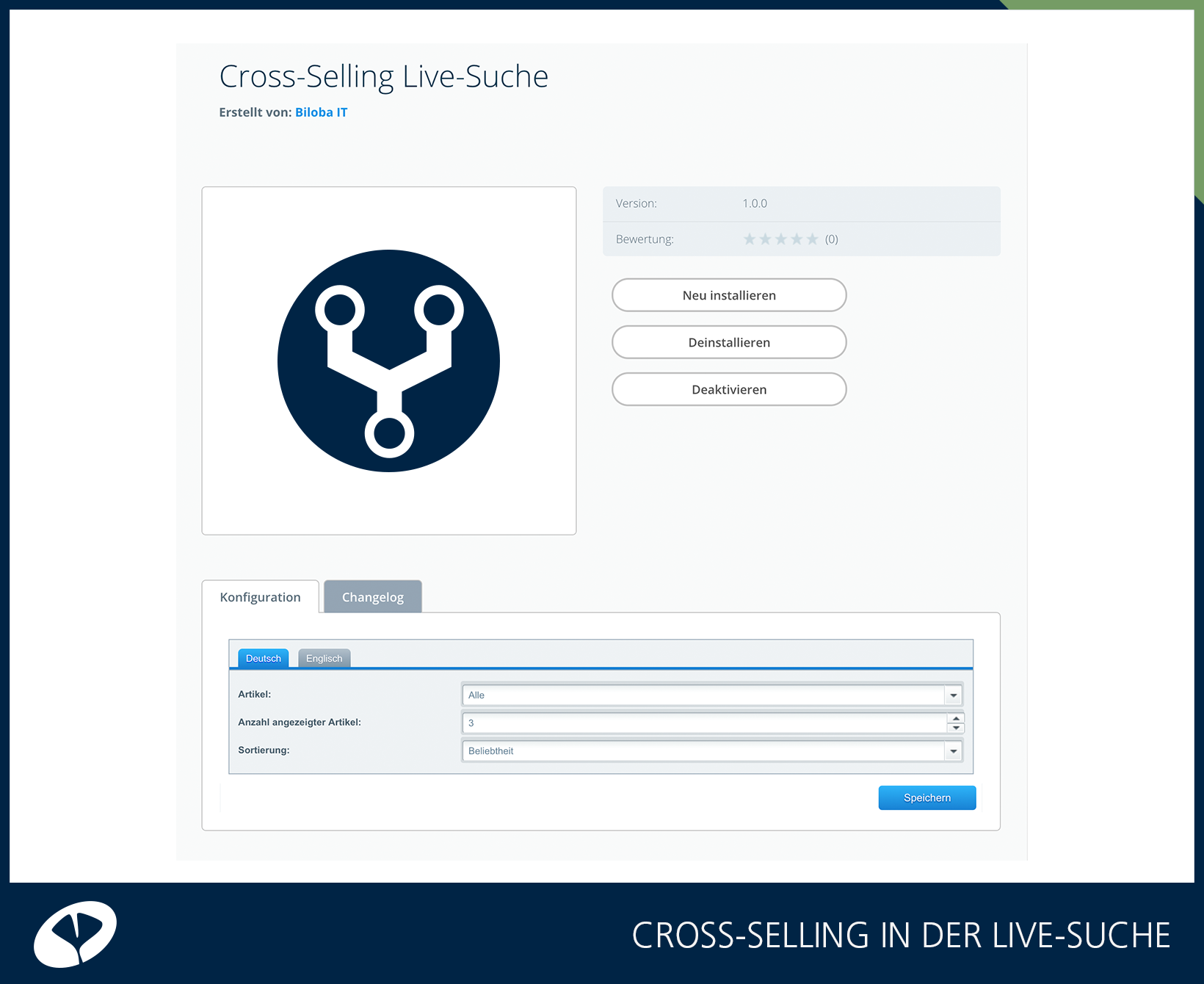The width and height of the screenshot is (1204, 984).
Task: Click the Deinstallieren button
Action: [x=729, y=342]
